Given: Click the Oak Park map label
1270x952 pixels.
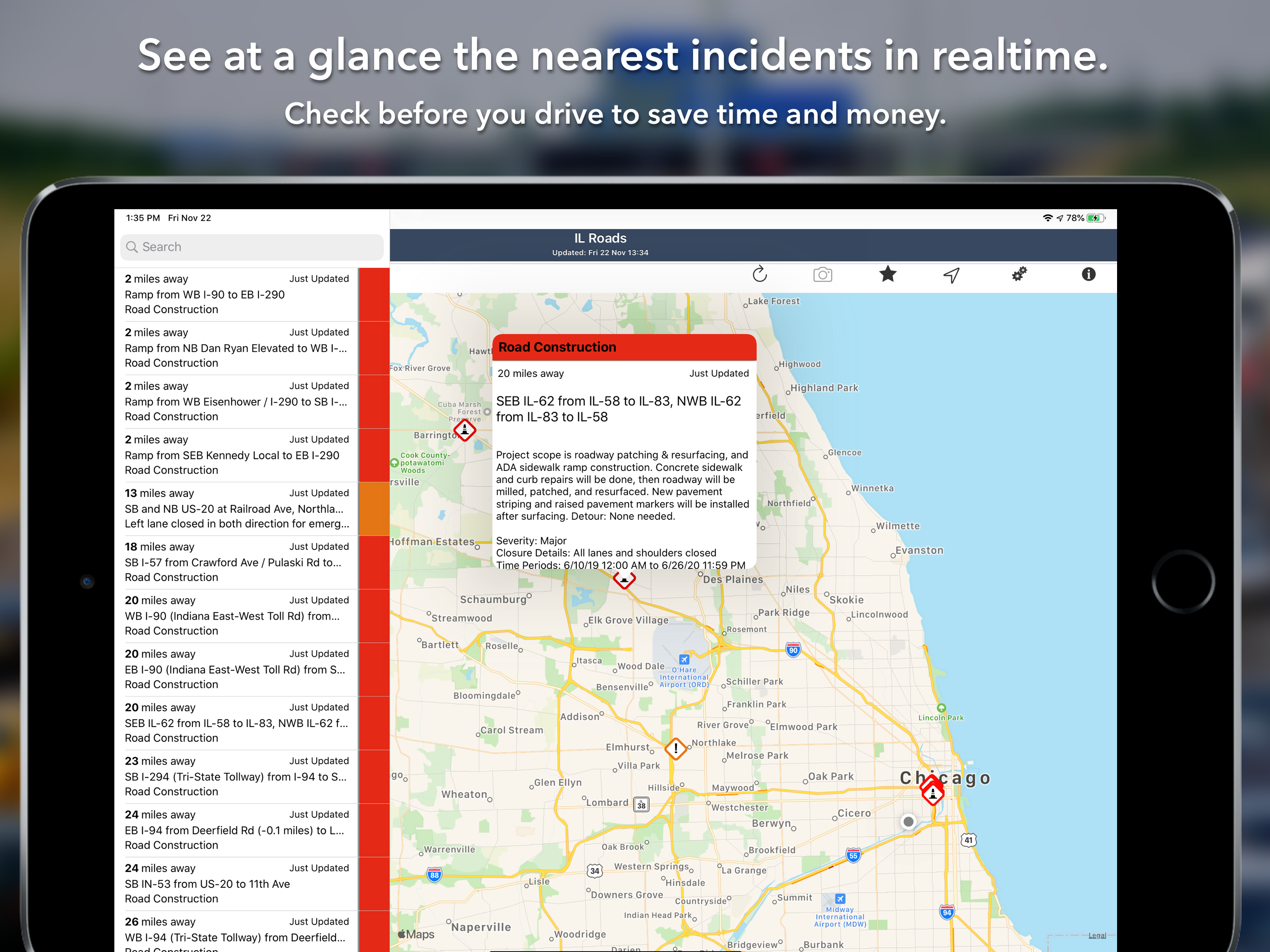Looking at the screenshot, I should pyautogui.click(x=831, y=776).
